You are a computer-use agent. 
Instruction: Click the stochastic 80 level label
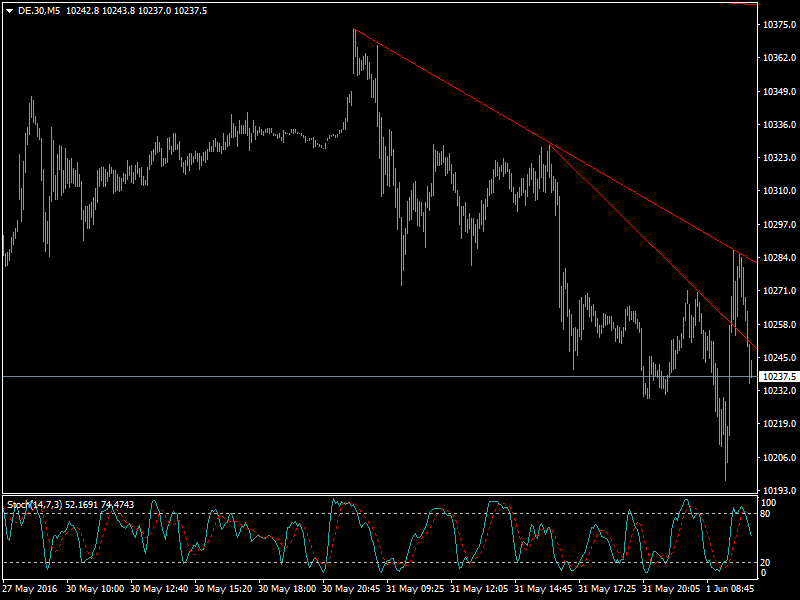point(767,514)
